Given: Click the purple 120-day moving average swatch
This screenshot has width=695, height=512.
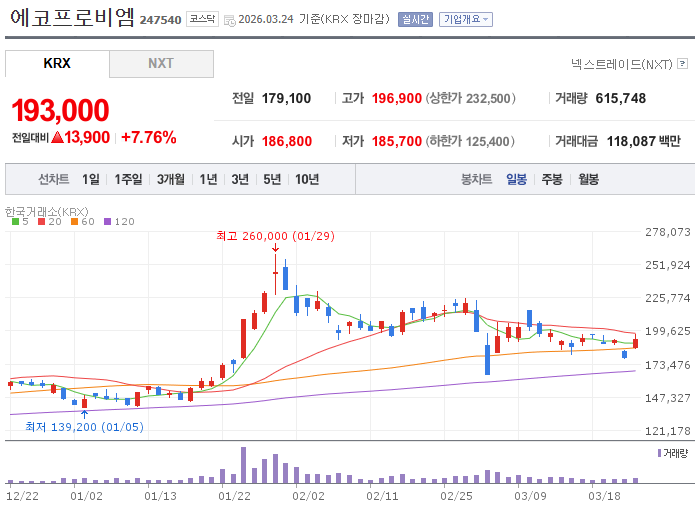Looking at the screenshot, I should (x=107, y=222).
